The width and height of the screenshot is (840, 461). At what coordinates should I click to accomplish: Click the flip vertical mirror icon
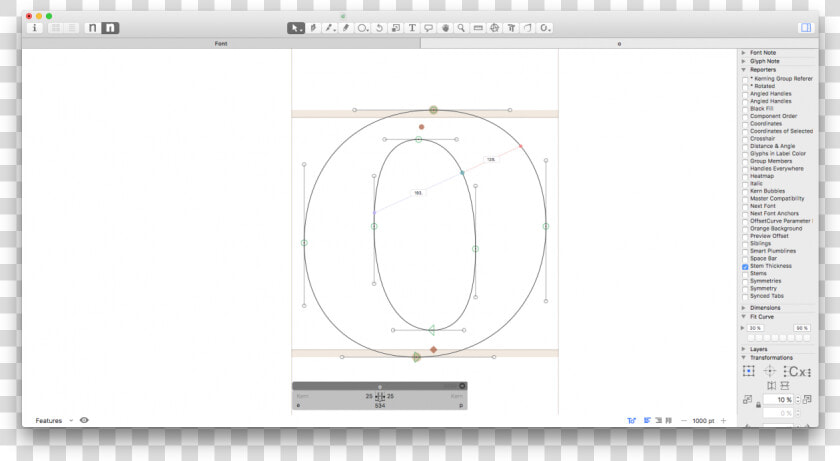coord(785,386)
